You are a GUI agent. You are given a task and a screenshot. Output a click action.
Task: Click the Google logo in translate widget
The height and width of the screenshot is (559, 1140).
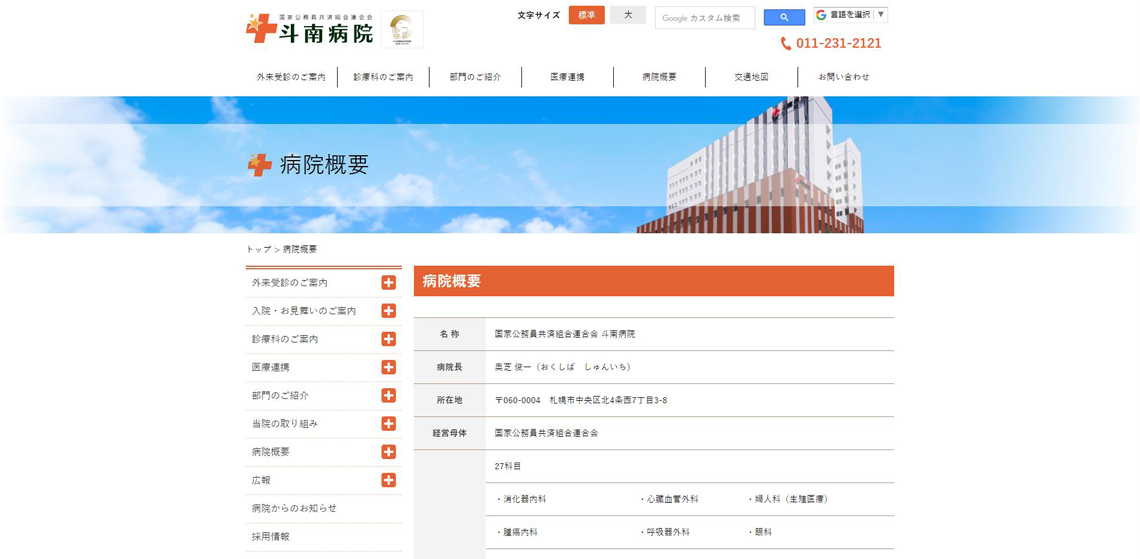pyautogui.click(x=822, y=15)
